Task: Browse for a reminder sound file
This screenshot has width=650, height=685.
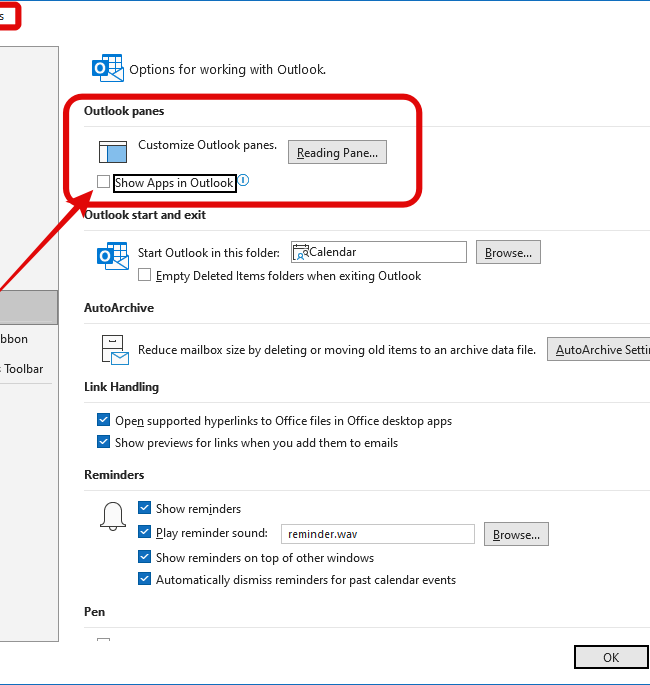Action: tap(516, 534)
